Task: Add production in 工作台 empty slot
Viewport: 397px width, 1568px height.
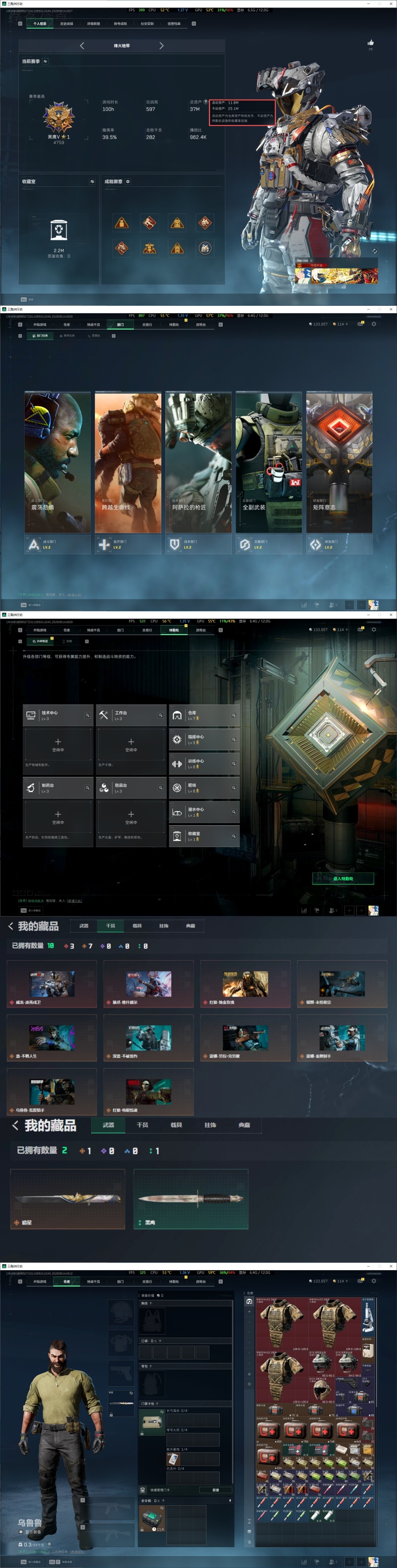Action: pos(131,744)
